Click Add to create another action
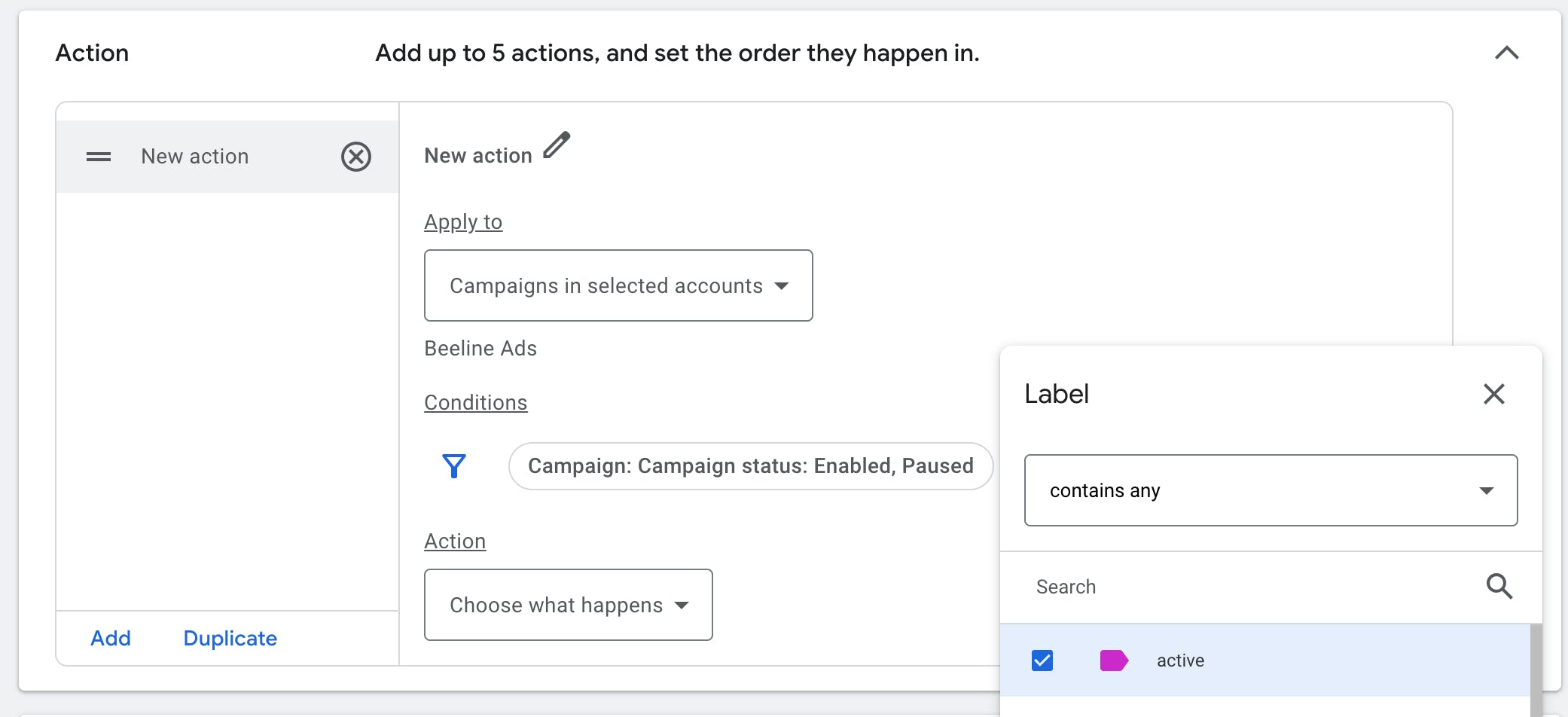The width and height of the screenshot is (1568, 717). click(111, 638)
